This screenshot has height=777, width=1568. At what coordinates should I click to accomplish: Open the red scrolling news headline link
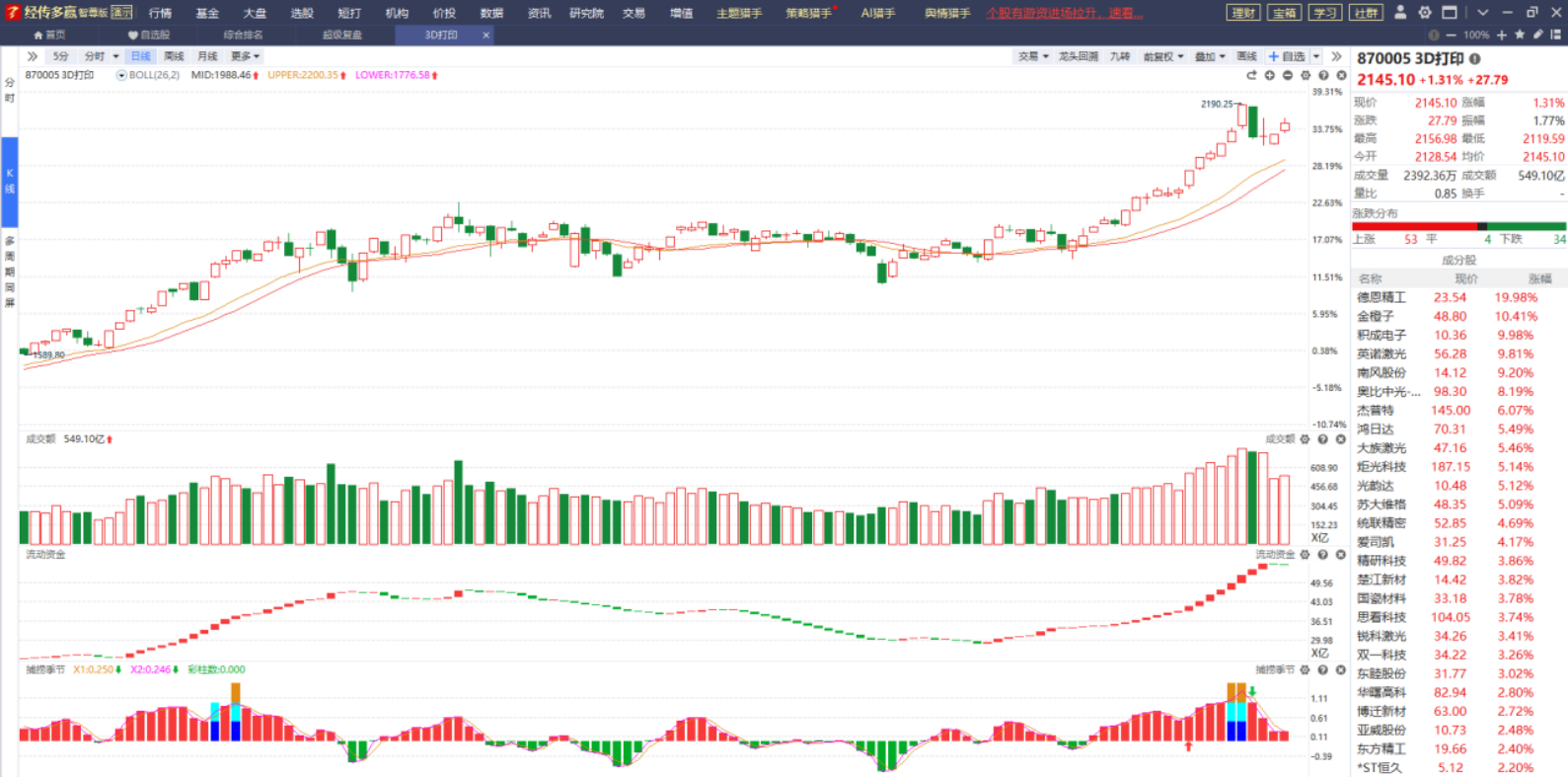coord(1065,13)
